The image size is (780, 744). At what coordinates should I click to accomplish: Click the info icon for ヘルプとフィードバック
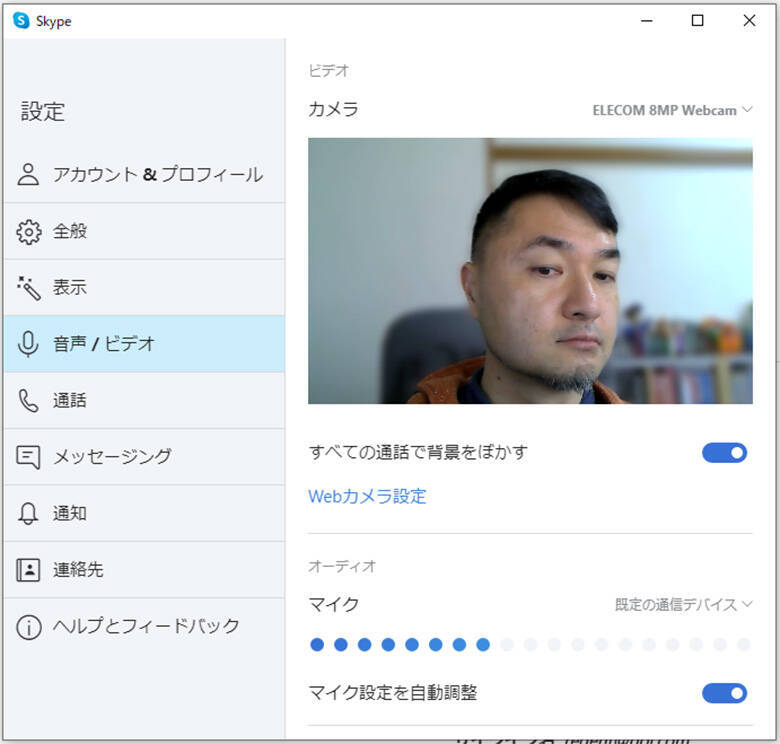click(29, 627)
